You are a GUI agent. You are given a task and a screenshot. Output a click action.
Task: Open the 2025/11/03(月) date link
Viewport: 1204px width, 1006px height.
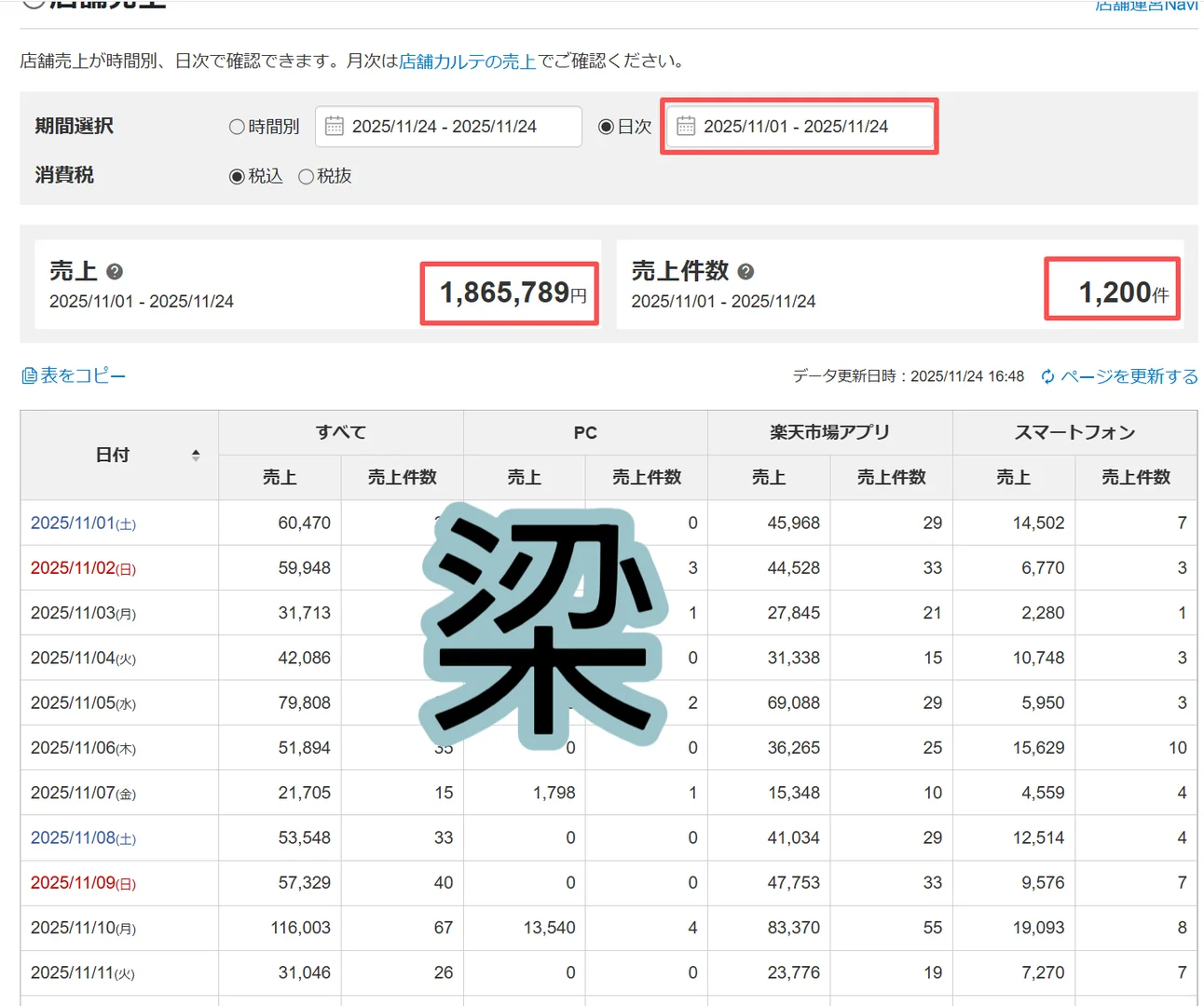coord(83,613)
